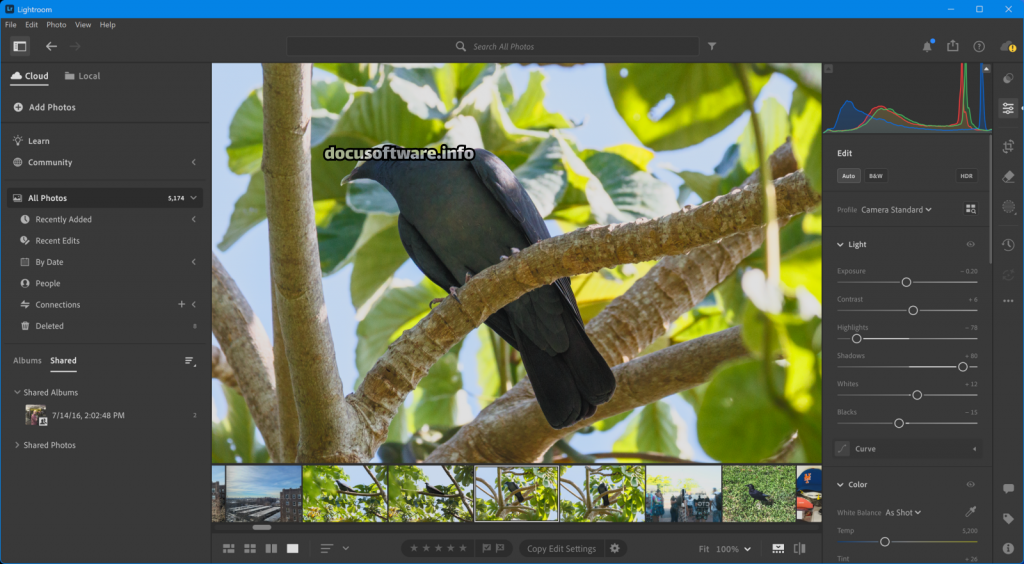Open the Keywords tag panel
Screen dimensions: 1024x564
point(1008,519)
